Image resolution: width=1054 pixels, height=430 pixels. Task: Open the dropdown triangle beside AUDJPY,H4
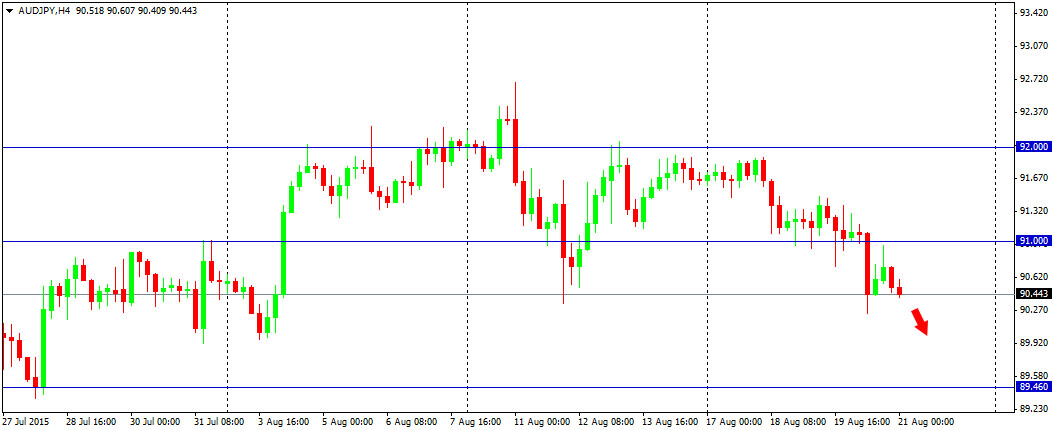click(x=9, y=10)
